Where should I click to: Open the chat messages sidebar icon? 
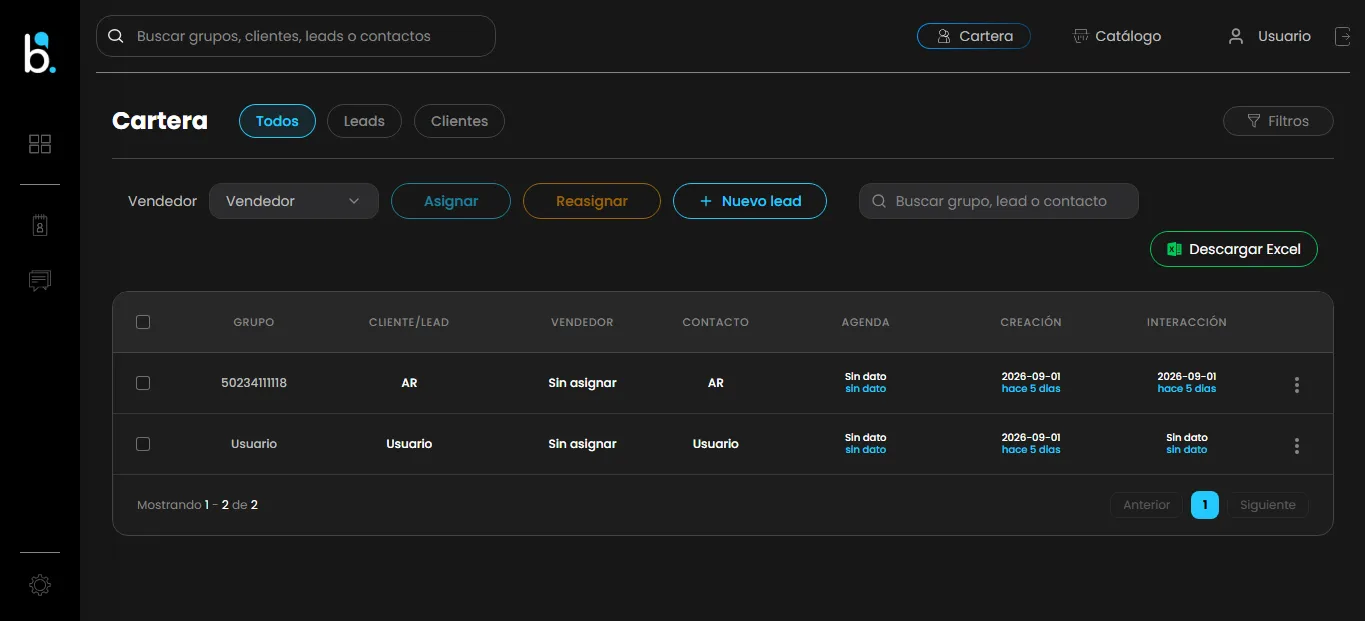[40, 281]
